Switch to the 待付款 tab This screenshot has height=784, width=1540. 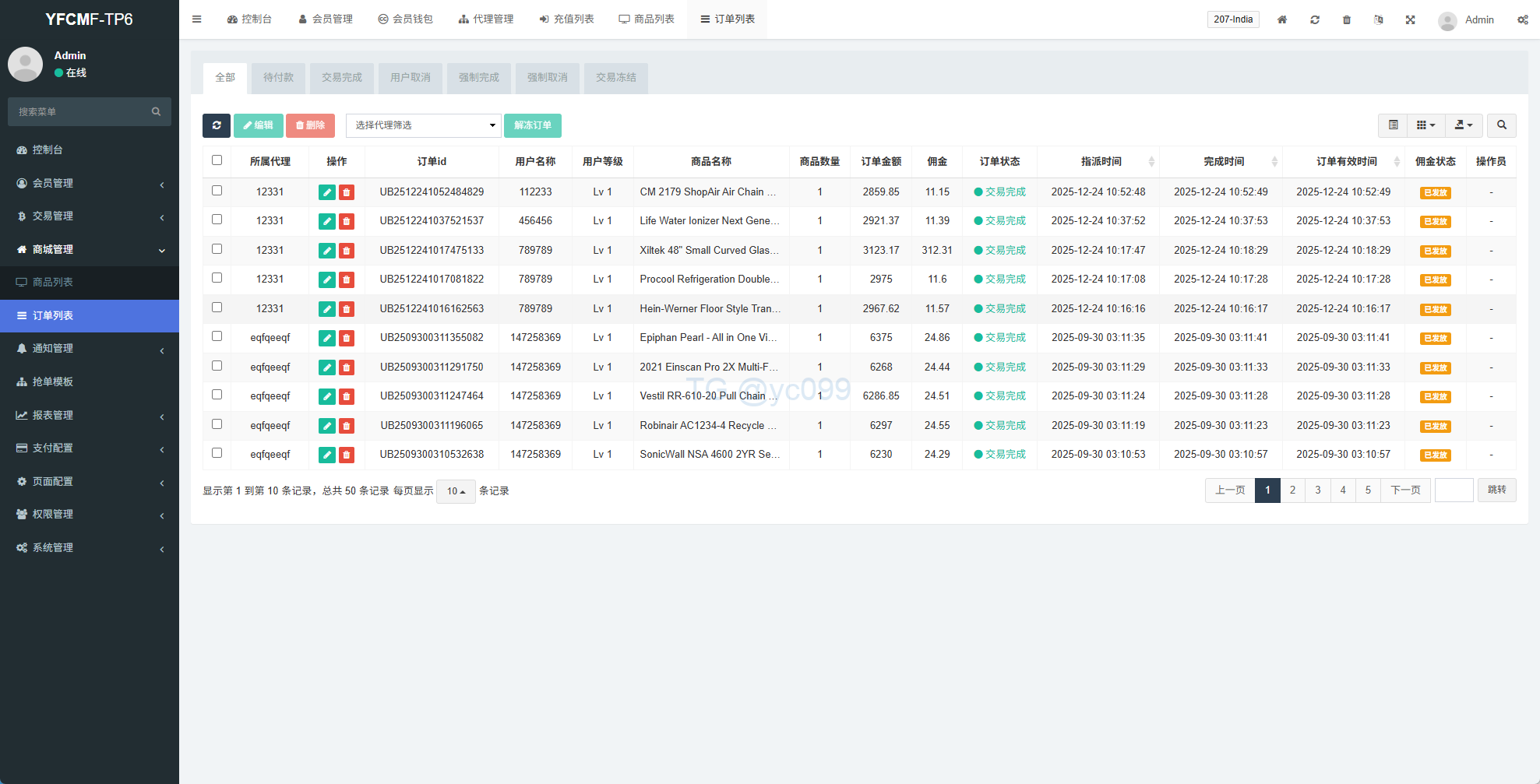[278, 78]
